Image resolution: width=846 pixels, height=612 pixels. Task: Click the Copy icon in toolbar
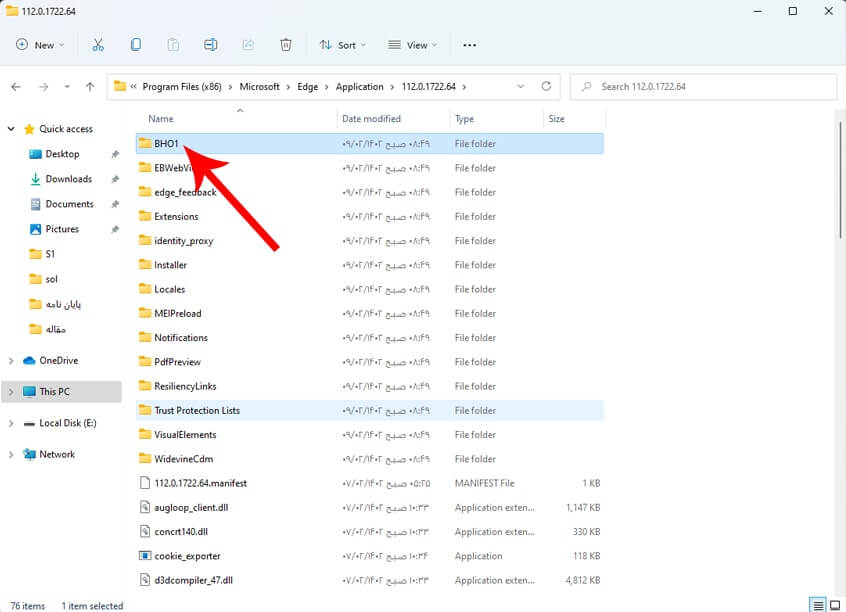coord(136,45)
